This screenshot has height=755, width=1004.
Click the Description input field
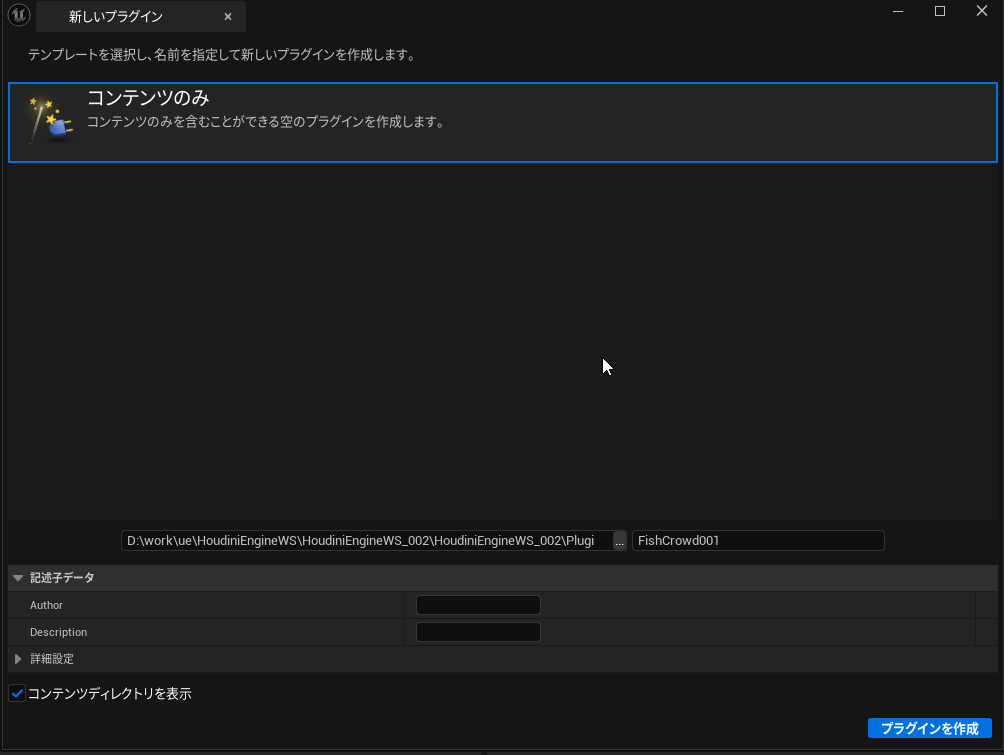click(478, 632)
